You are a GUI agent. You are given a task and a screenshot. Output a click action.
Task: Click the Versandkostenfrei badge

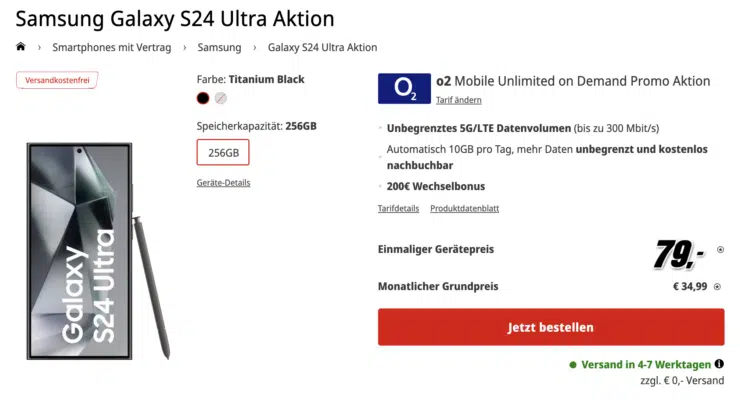pyautogui.click(x=56, y=80)
